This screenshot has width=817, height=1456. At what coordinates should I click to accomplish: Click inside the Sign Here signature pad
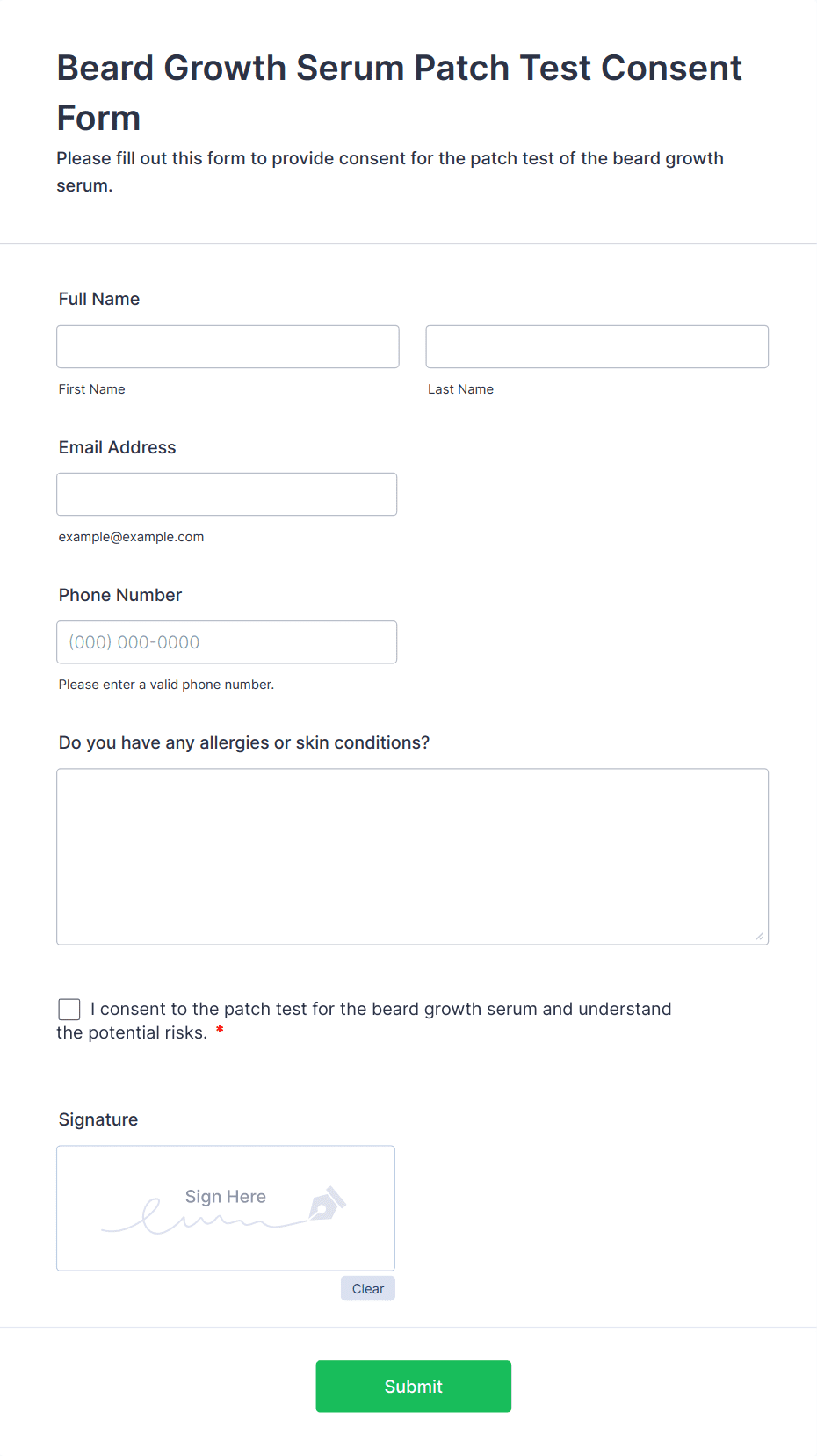pos(226,1208)
